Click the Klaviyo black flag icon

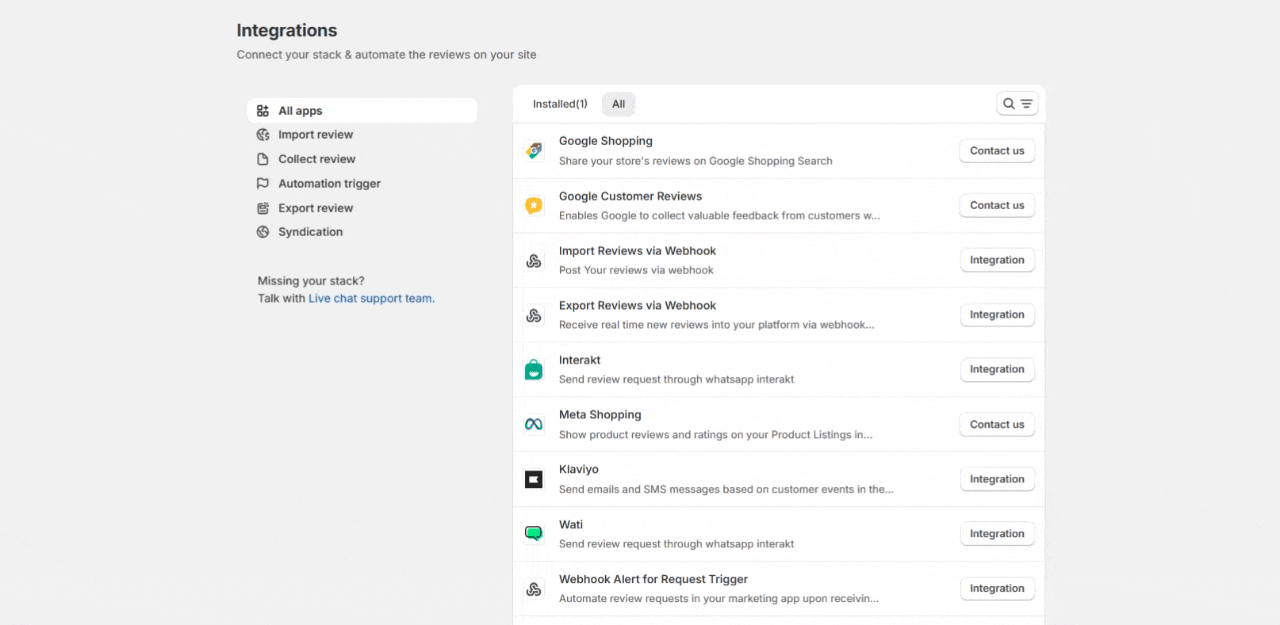(534, 480)
